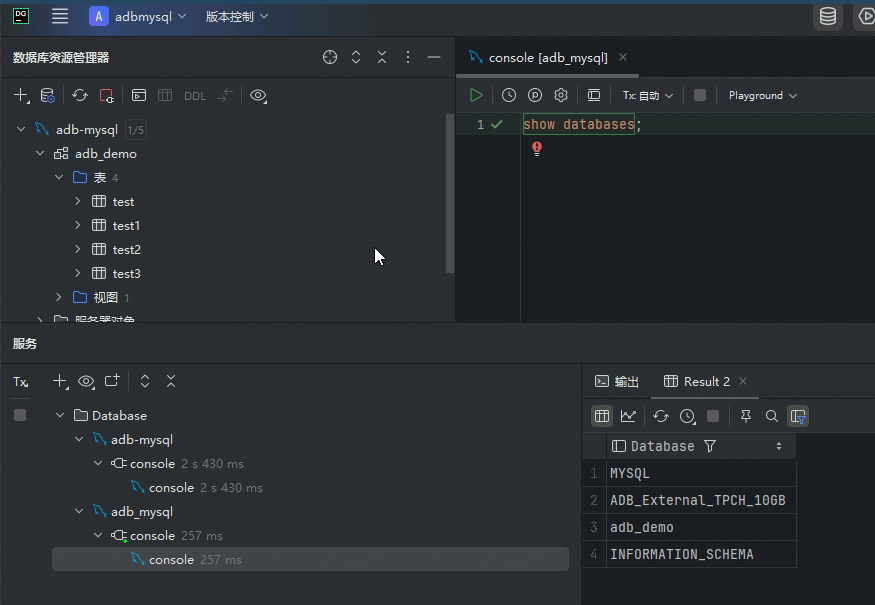Hide the database explorer panel
Viewport: 875px width, 605px height.
(x=434, y=57)
